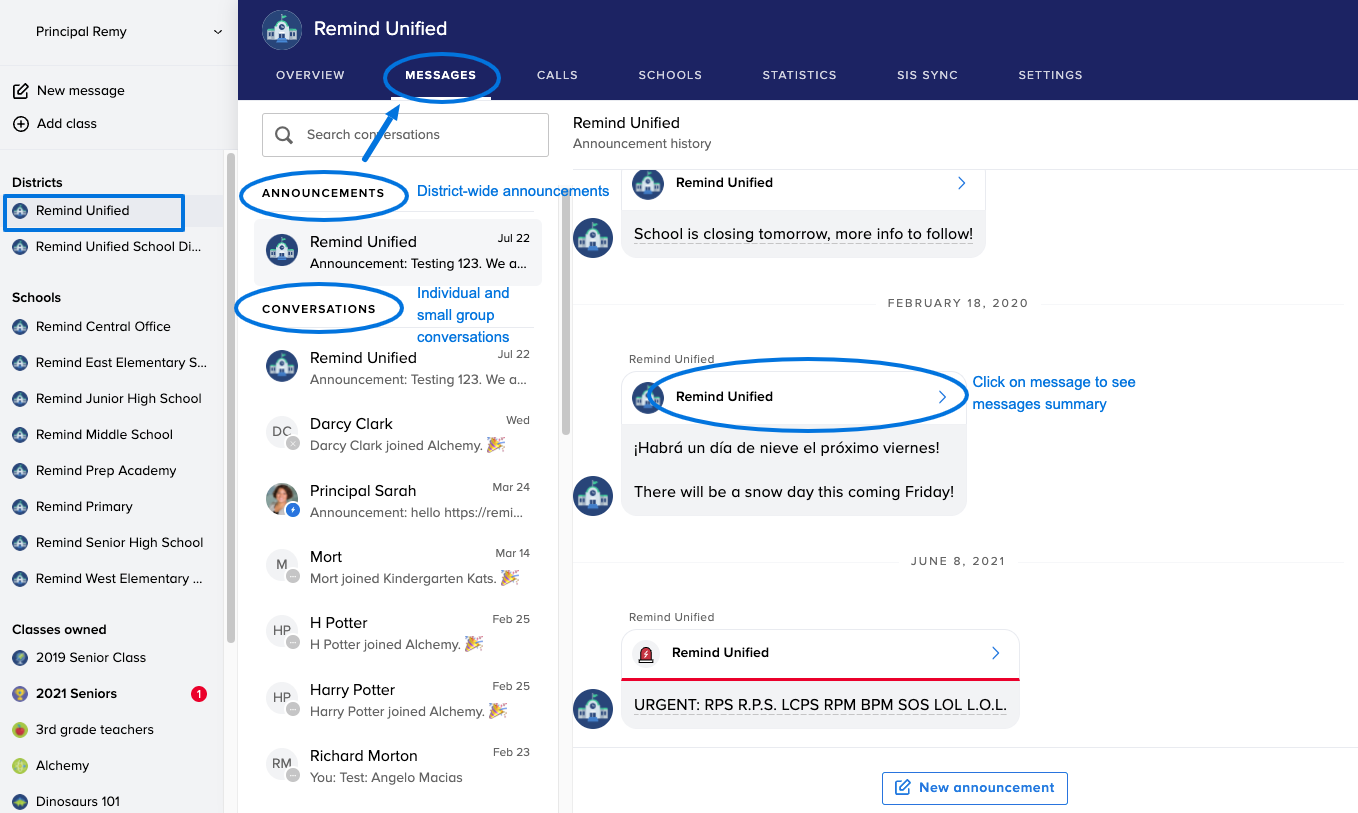Expand the school closing message chevron
The height and width of the screenshot is (813, 1358).
pyautogui.click(x=961, y=183)
